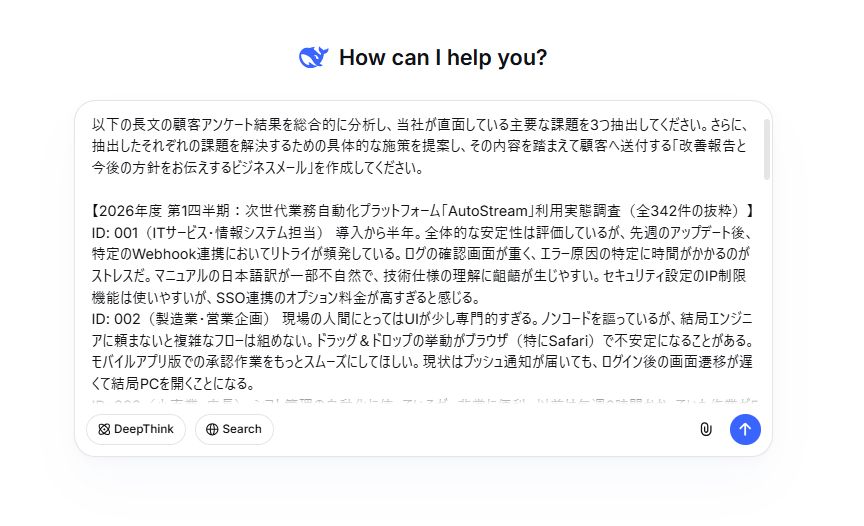Click the scrollbar track below the thumb
This screenshot has width=864, height=526.
(x=767, y=300)
